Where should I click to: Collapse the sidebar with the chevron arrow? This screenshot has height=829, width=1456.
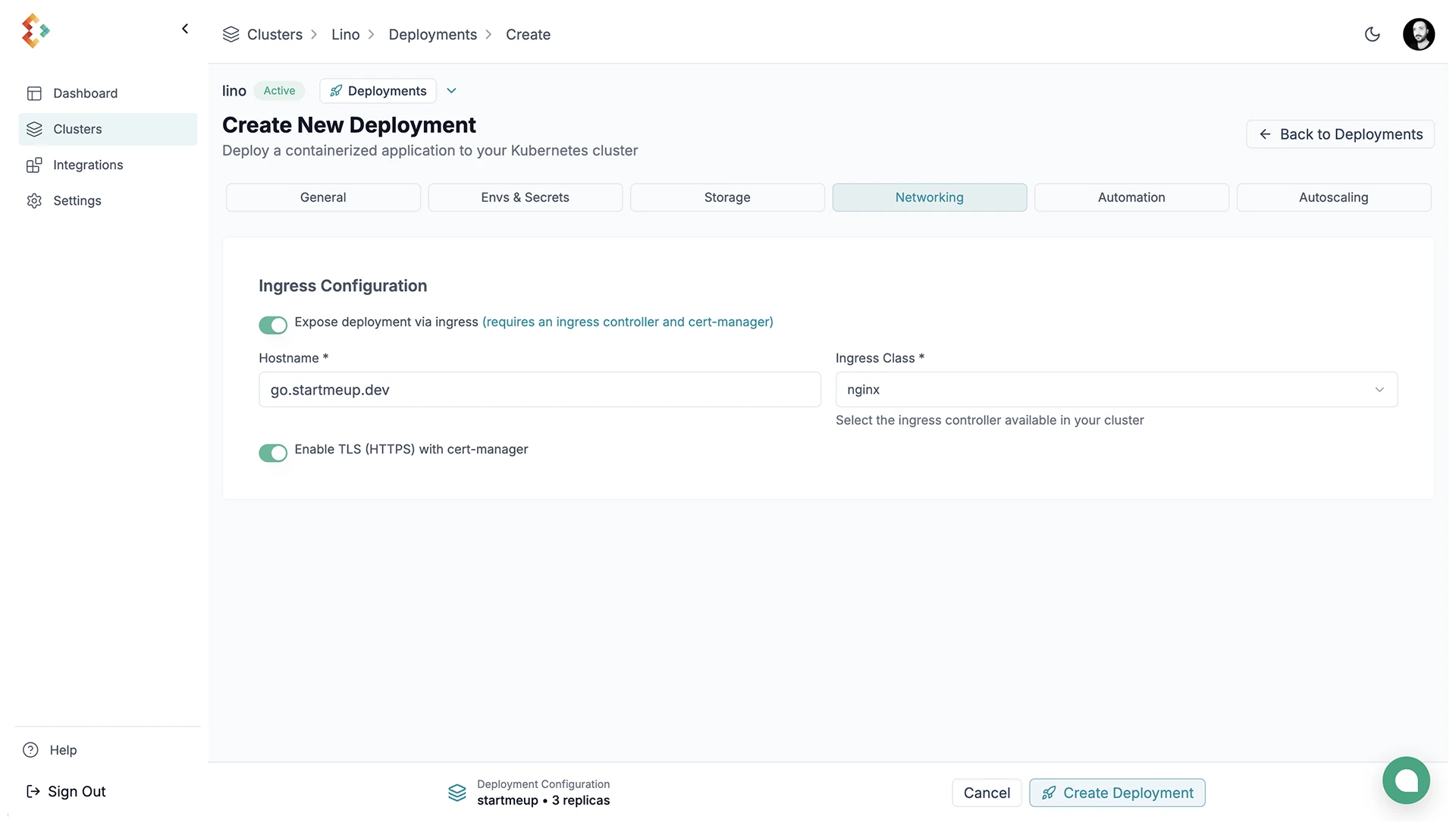[185, 29]
